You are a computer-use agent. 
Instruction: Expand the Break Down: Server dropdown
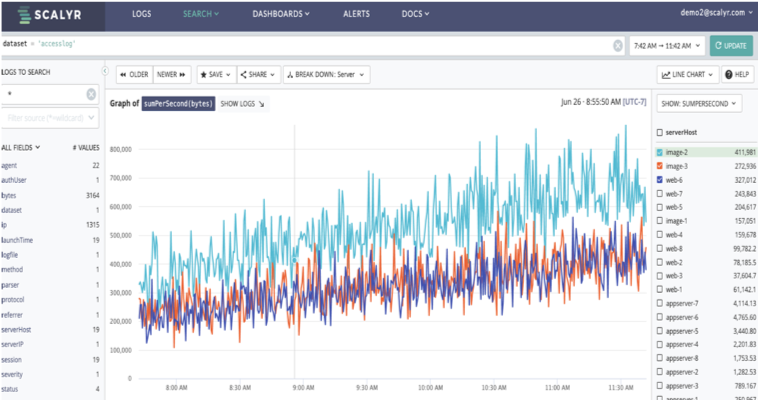pyautogui.click(x=326, y=74)
